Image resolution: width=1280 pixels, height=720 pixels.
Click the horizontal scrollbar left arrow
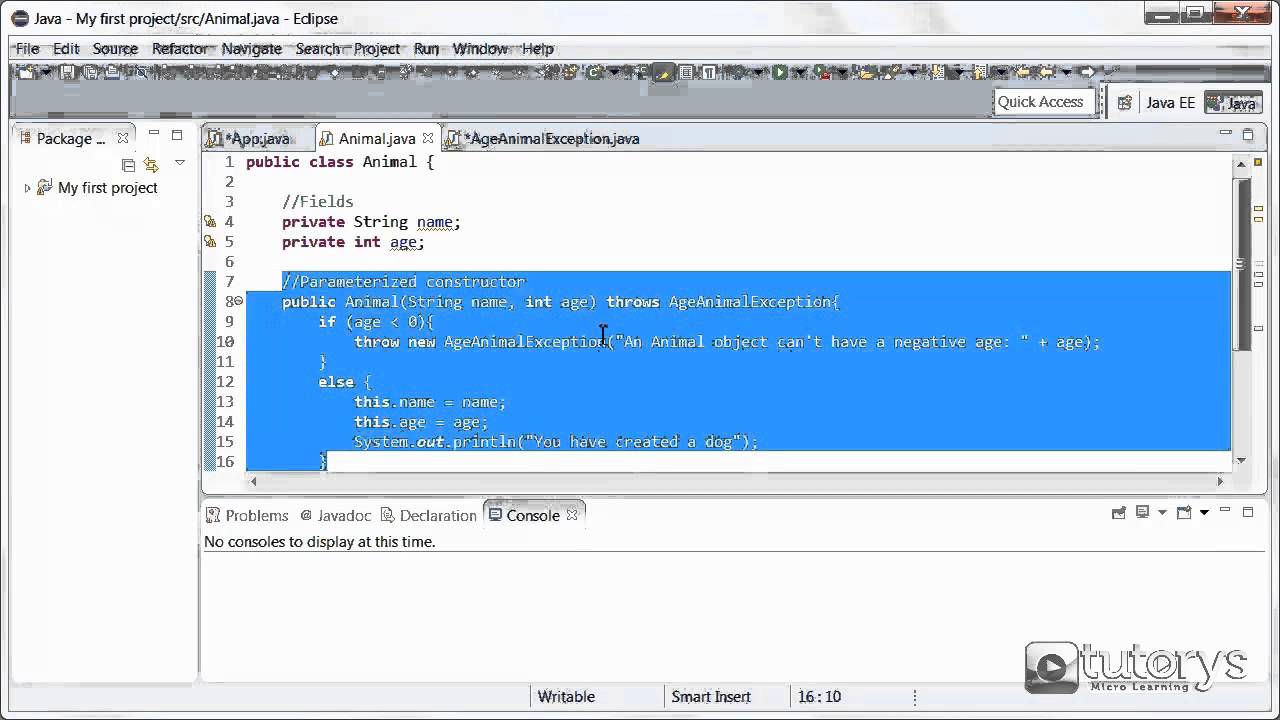click(x=252, y=481)
